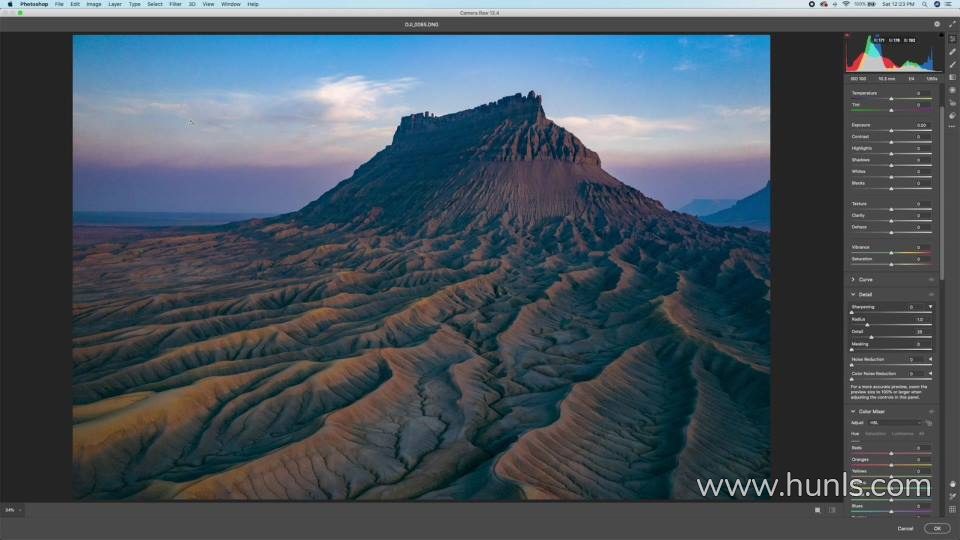
Task: Collapse the Color Mixer panel
Action: [x=853, y=411]
